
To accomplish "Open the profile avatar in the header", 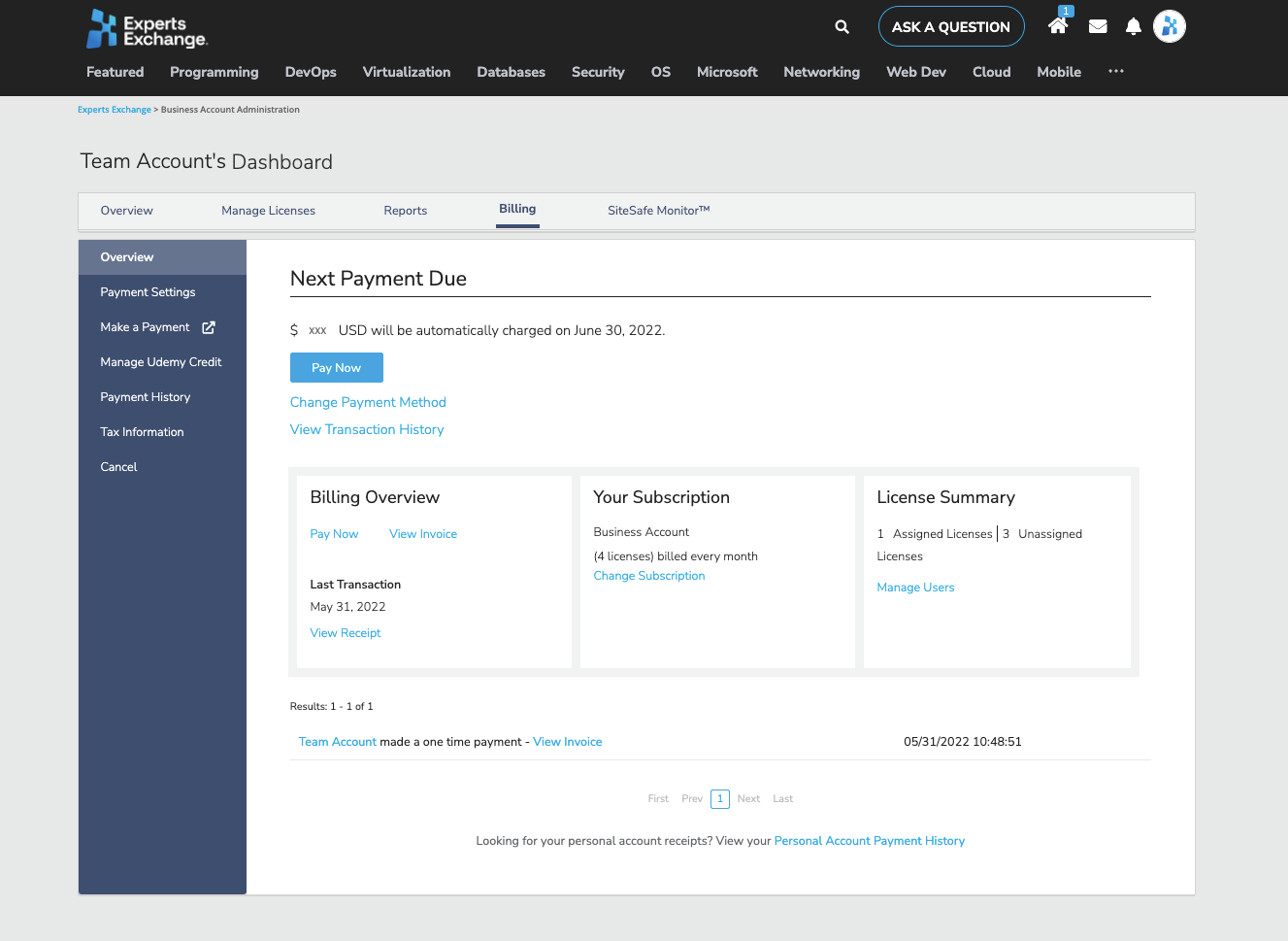I will coord(1169,26).
